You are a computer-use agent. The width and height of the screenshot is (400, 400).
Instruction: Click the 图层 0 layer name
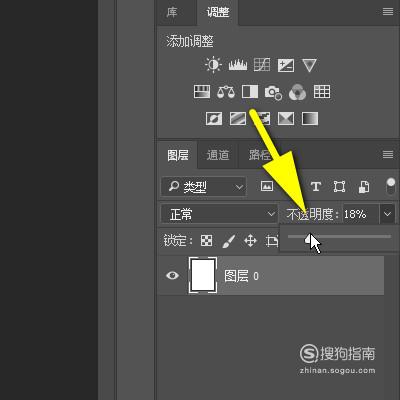pos(241,276)
